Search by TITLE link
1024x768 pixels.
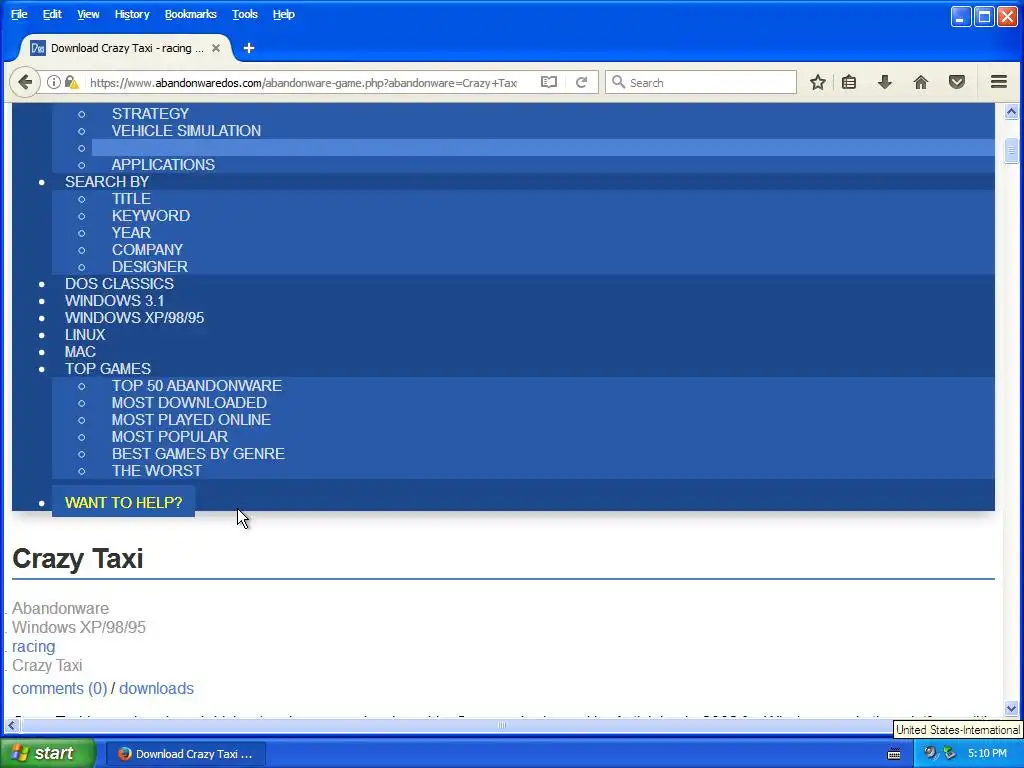[131, 199]
